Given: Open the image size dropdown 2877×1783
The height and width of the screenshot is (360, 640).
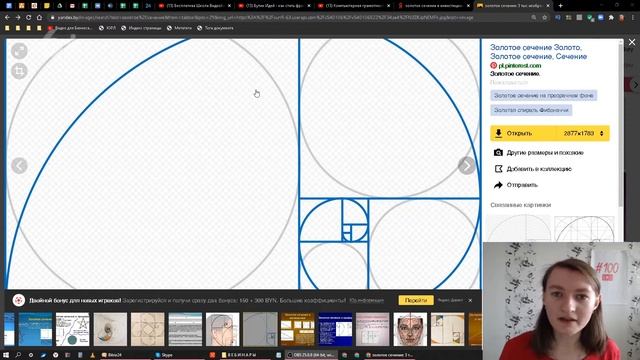Looking at the screenshot, I should point(583,133).
